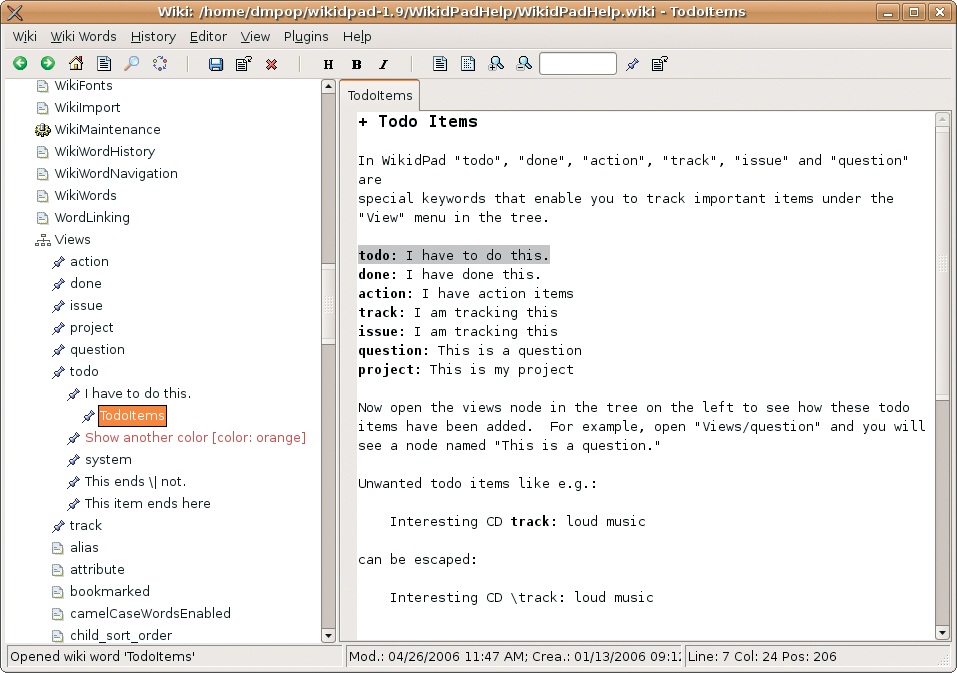The image size is (957, 673).
Task: Click the tree panel scroll down arrow
Action: coord(328,635)
